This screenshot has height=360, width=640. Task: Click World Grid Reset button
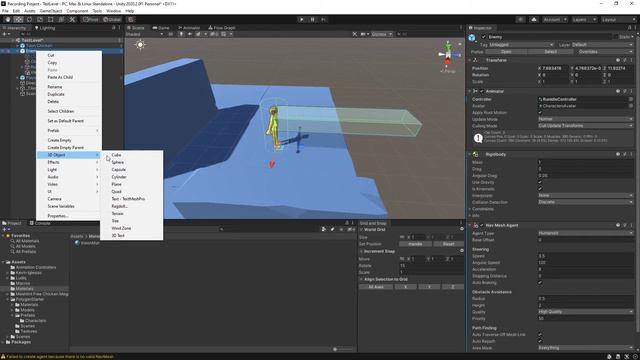click(x=449, y=244)
